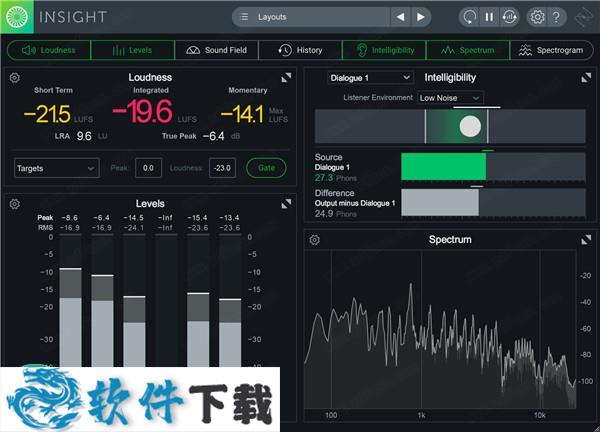
Task: Pause the metering
Action: pyautogui.click(x=489, y=17)
